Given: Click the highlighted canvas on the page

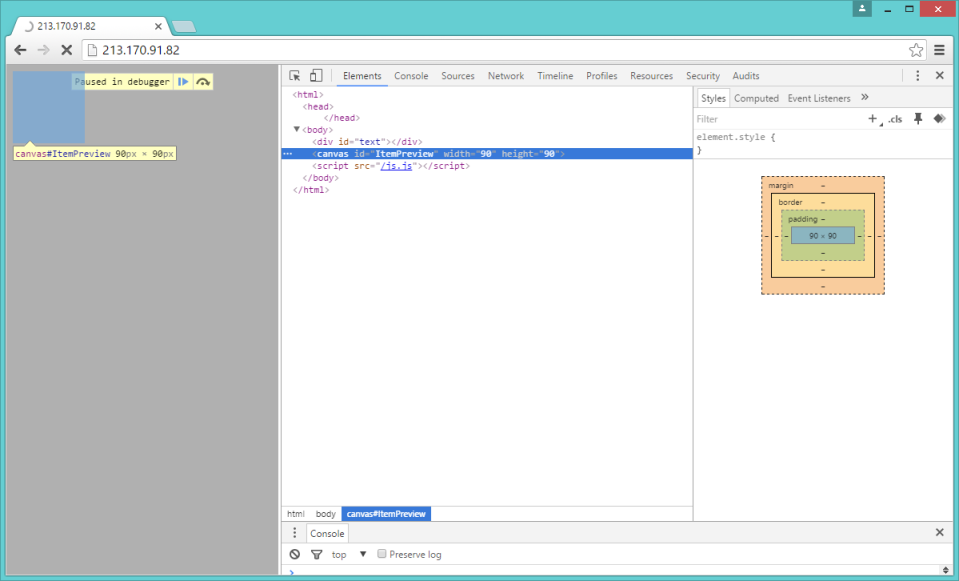Looking at the screenshot, I should 49,108.
